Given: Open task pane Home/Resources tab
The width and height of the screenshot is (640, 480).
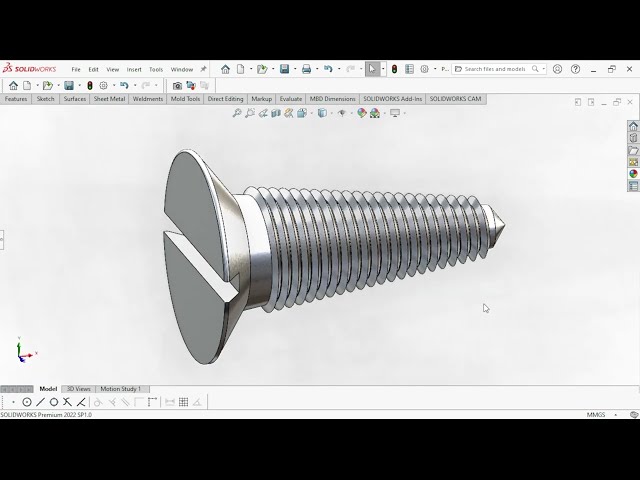Looking at the screenshot, I should click(x=633, y=126).
